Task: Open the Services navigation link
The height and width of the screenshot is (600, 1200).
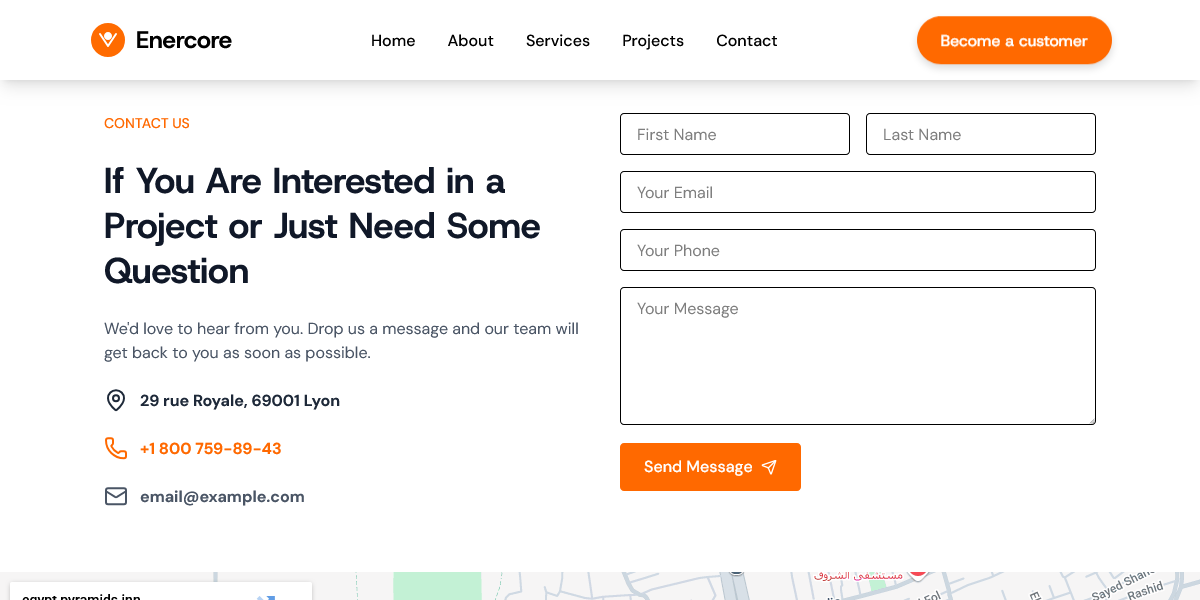Action: tap(557, 41)
